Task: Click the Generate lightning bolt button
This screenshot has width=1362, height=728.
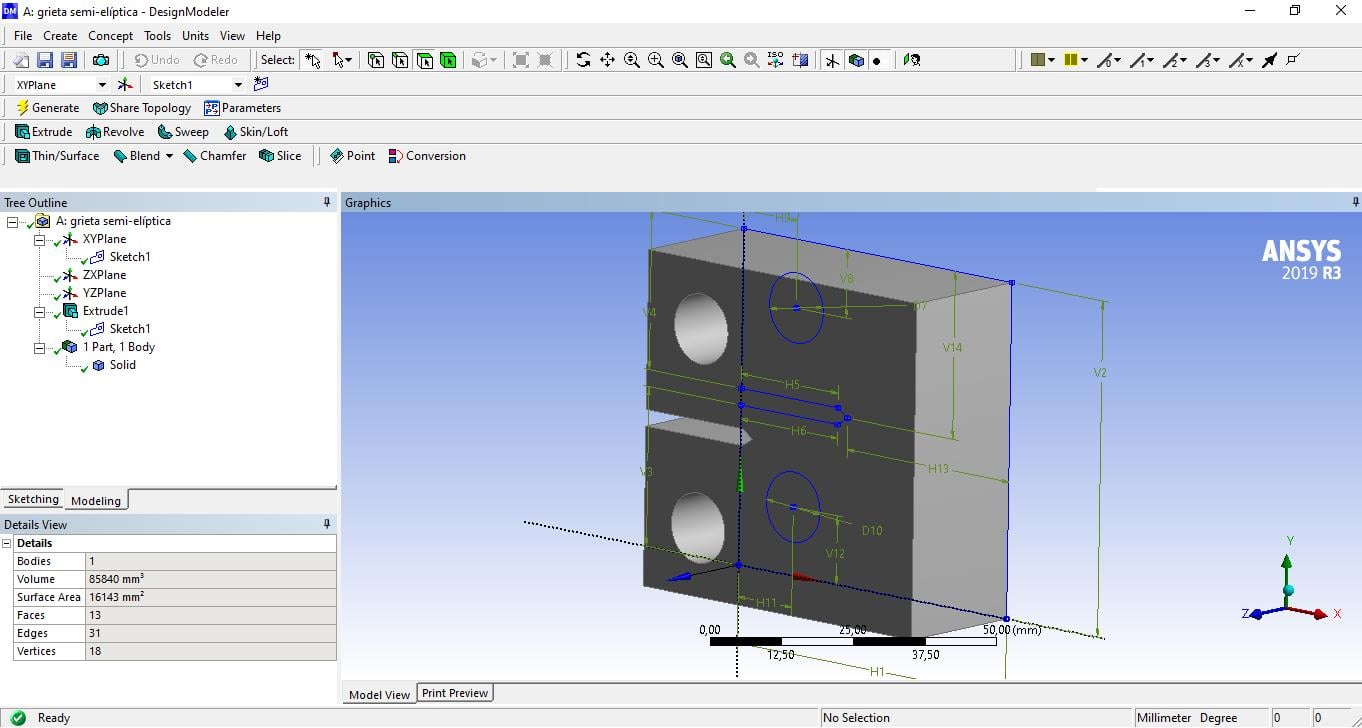Action: (x=47, y=108)
